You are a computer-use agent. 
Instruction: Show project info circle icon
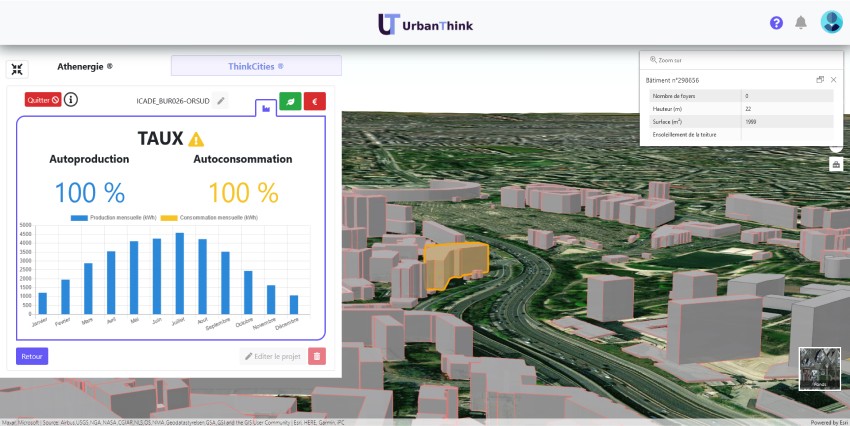click(70, 100)
